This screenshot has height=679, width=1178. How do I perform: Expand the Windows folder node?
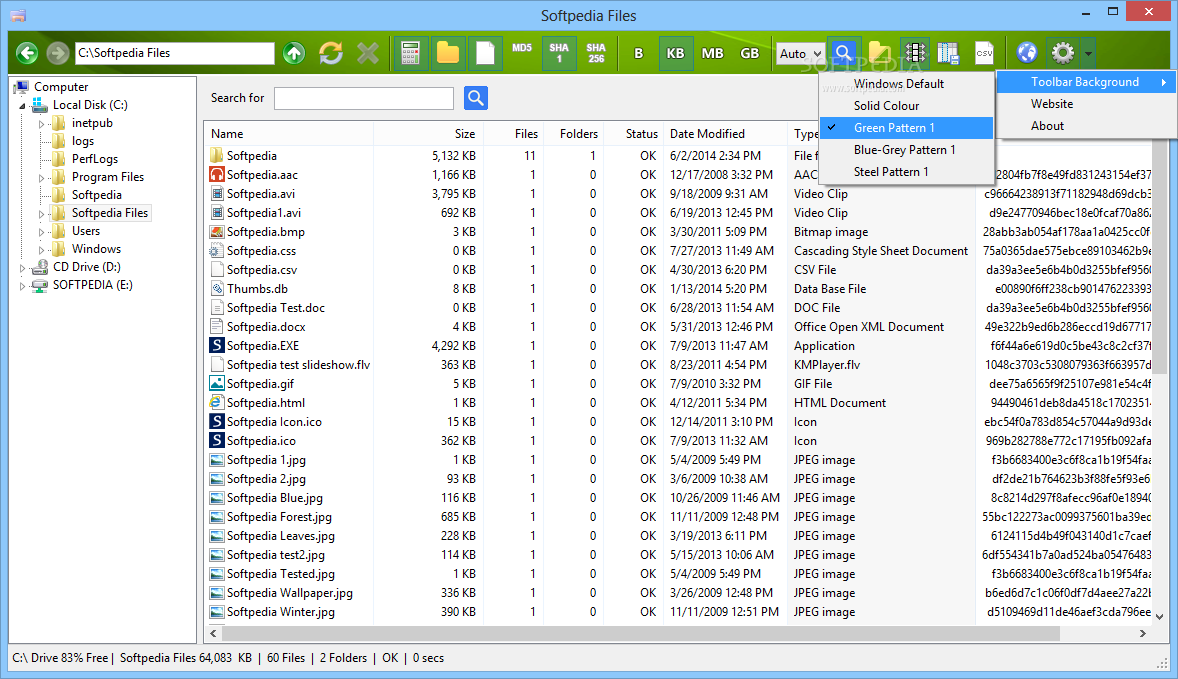click(41, 249)
